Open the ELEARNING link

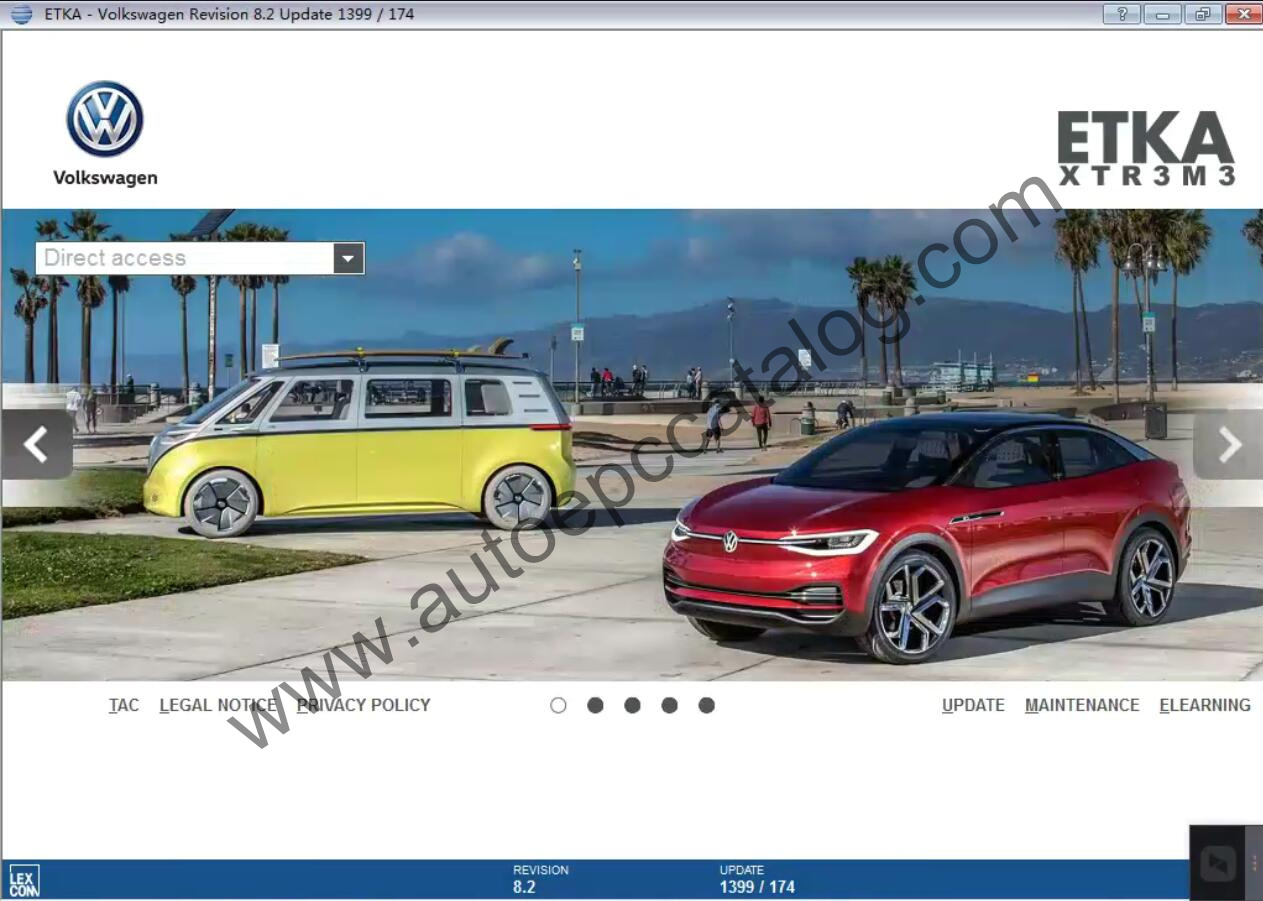(x=1205, y=705)
